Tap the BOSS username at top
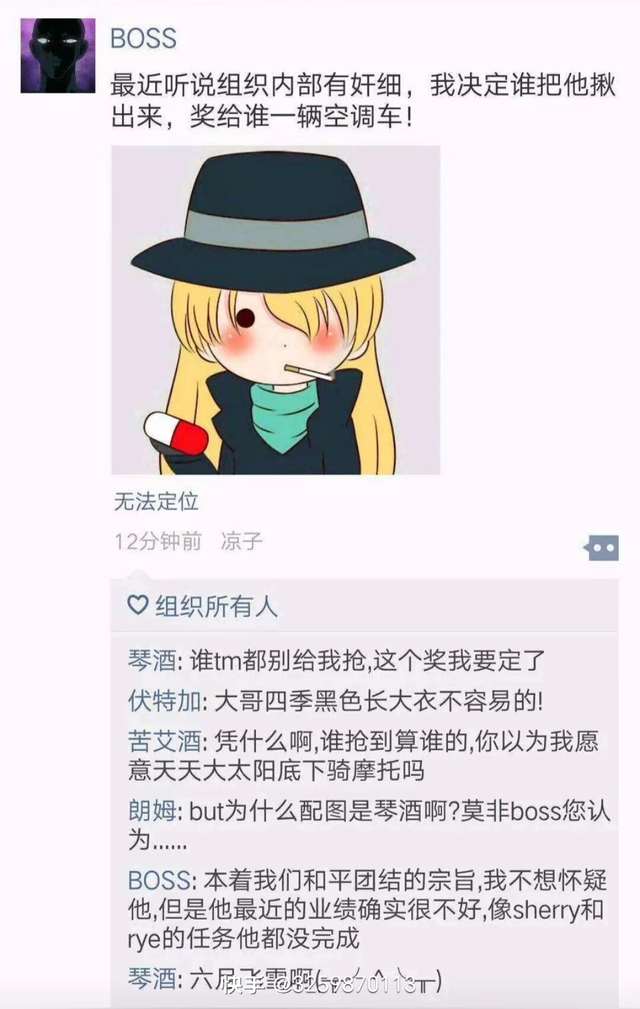The height and width of the screenshot is (1009, 640). 143,39
